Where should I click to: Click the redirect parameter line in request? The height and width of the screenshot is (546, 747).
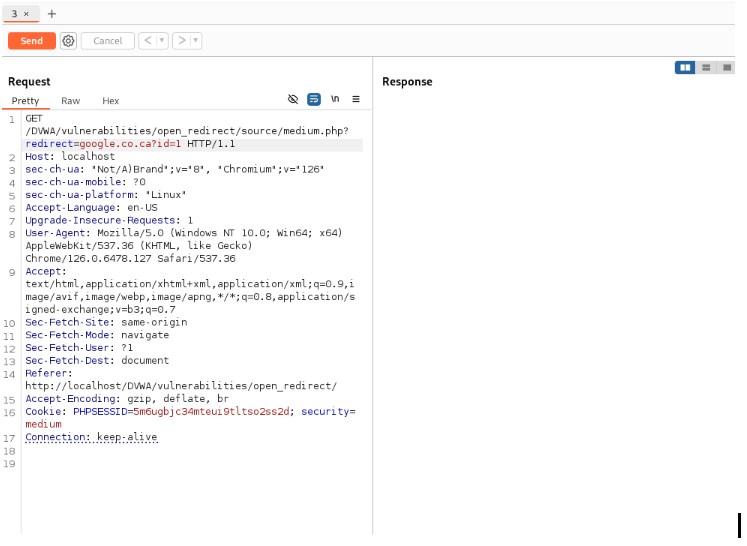[130, 144]
